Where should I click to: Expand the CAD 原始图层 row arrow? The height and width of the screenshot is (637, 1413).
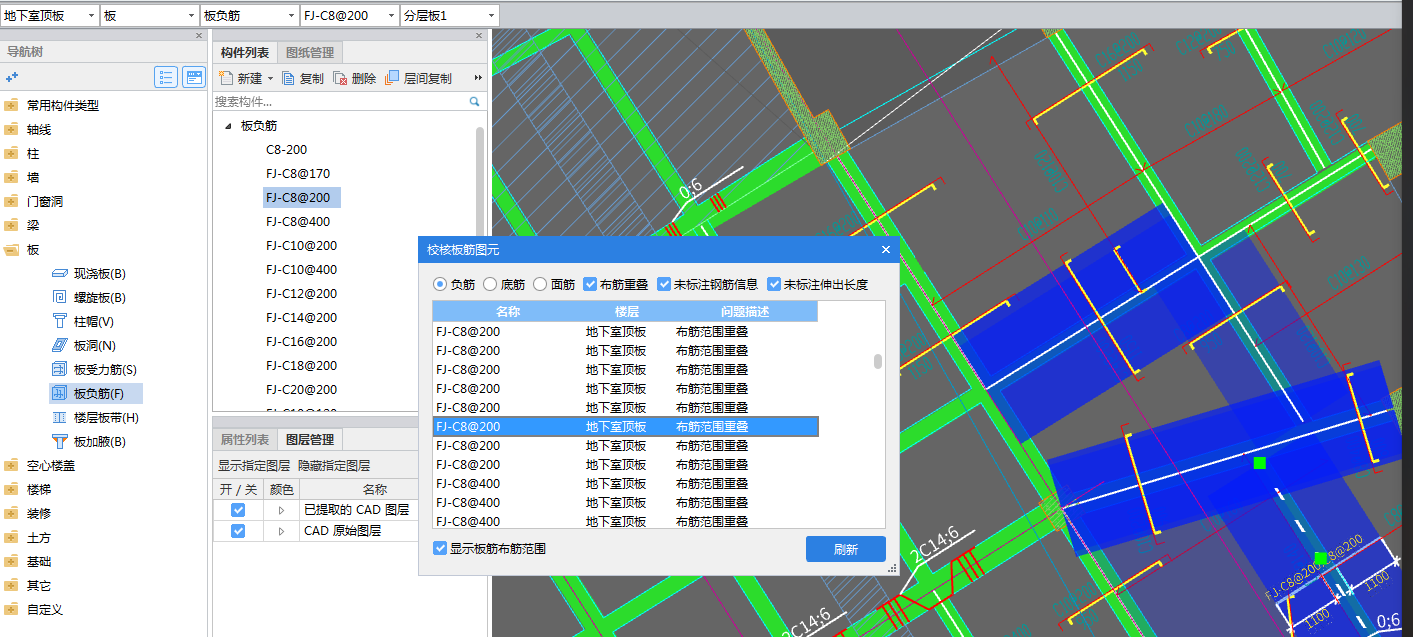pos(282,531)
